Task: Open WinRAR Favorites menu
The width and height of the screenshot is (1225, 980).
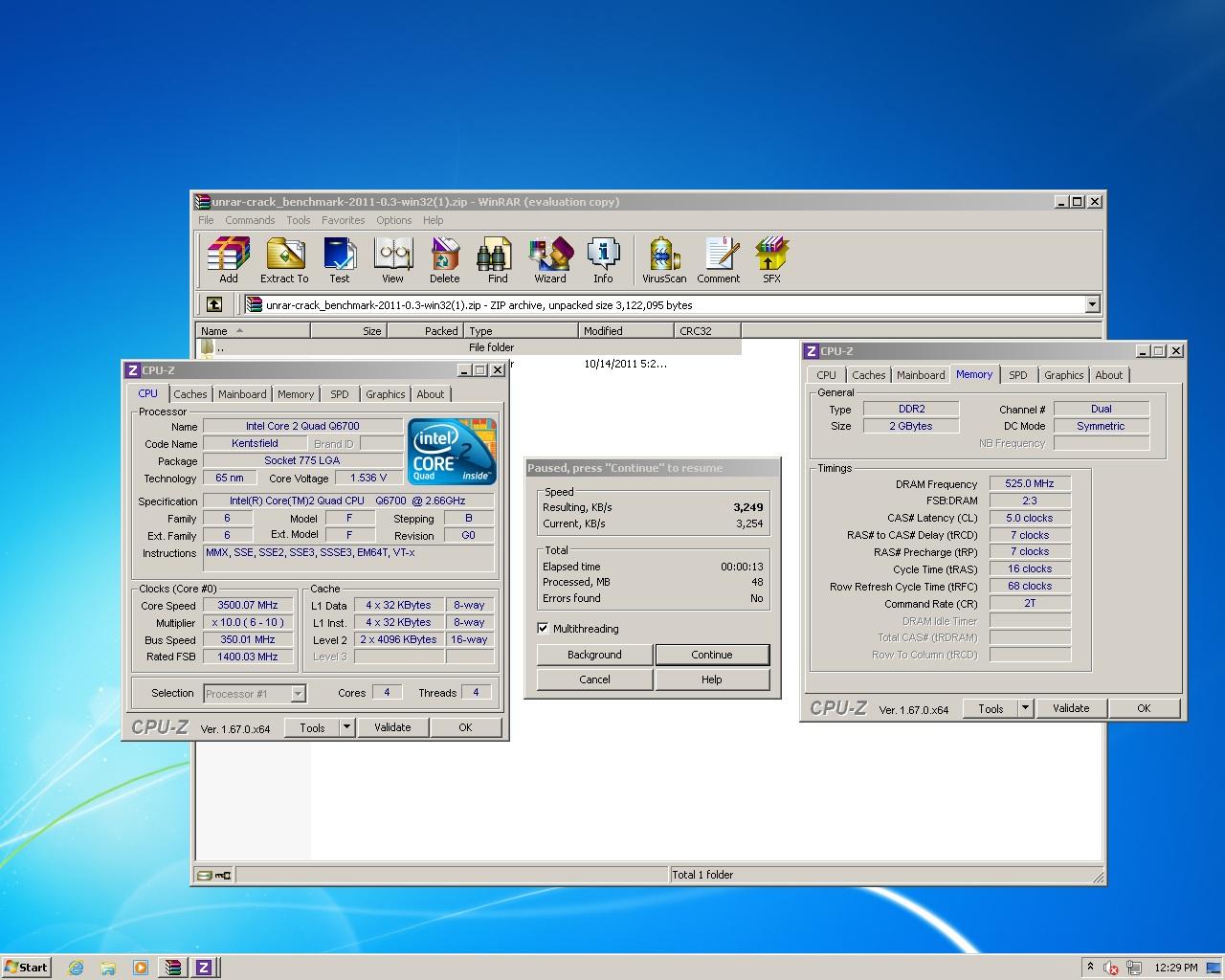Action: click(x=343, y=220)
